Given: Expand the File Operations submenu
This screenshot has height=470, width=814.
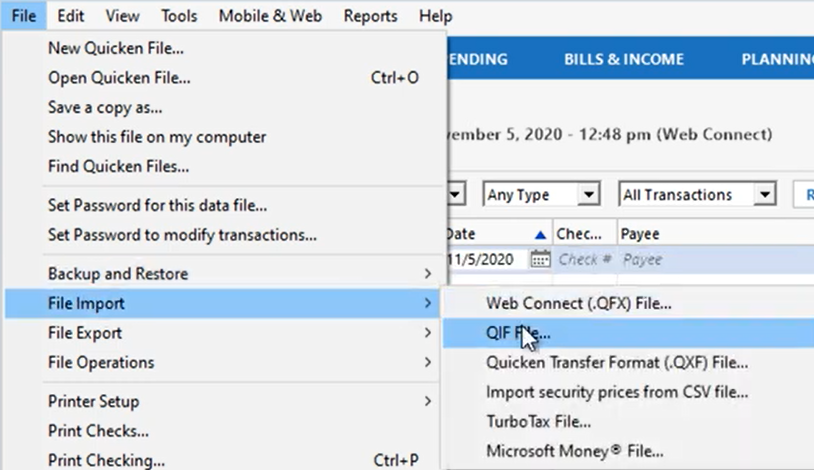Looking at the screenshot, I should pos(223,362).
